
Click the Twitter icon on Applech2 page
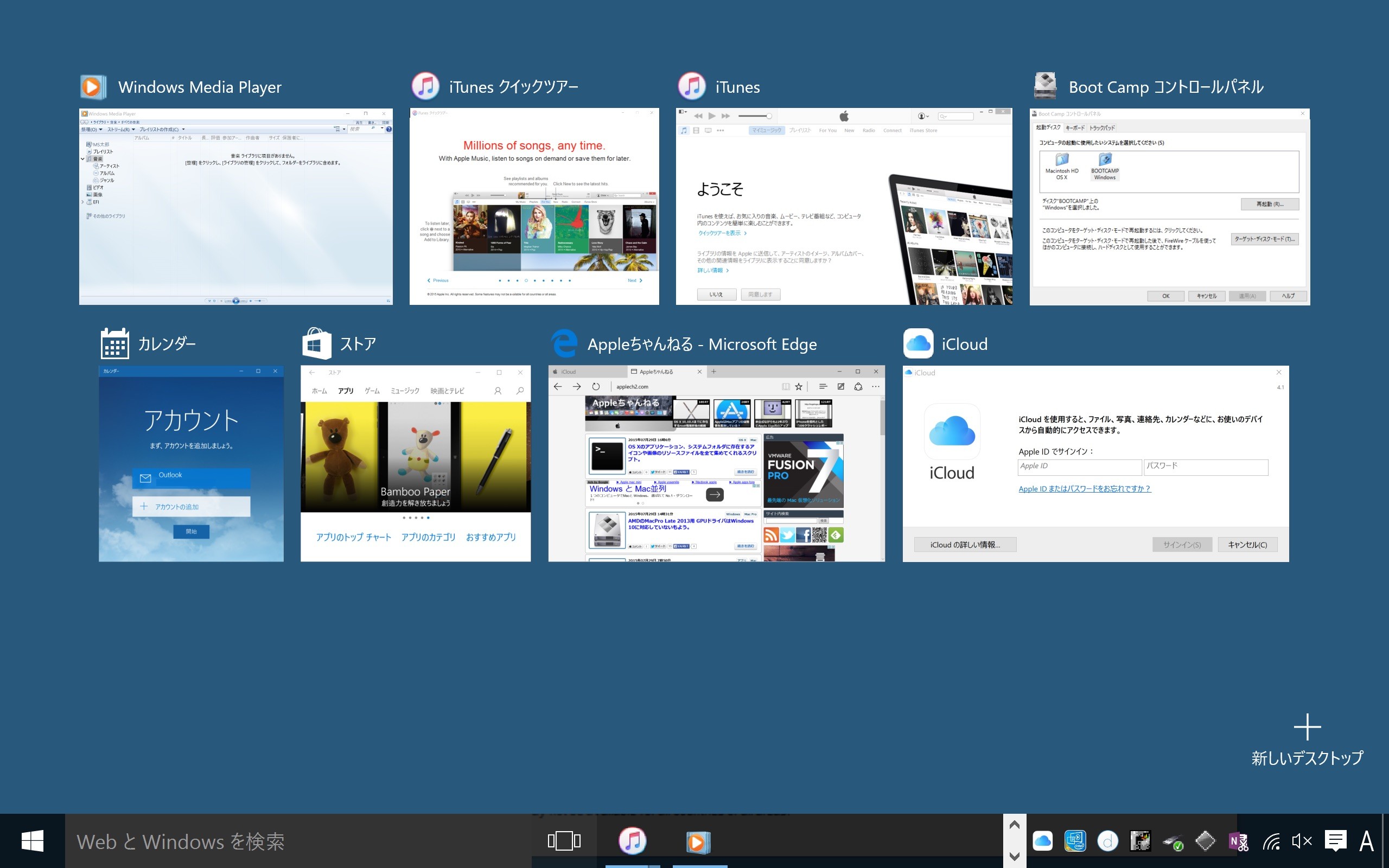point(787,535)
